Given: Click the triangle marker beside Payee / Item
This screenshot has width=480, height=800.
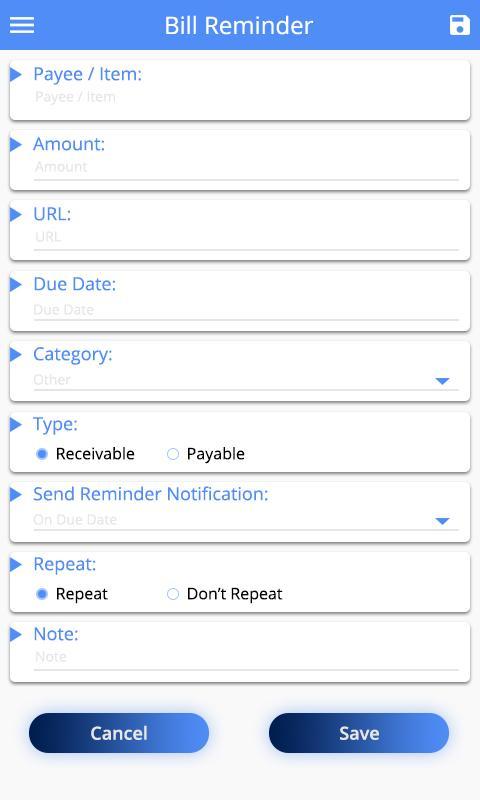Looking at the screenshot, I should click(x=16, y=74).
